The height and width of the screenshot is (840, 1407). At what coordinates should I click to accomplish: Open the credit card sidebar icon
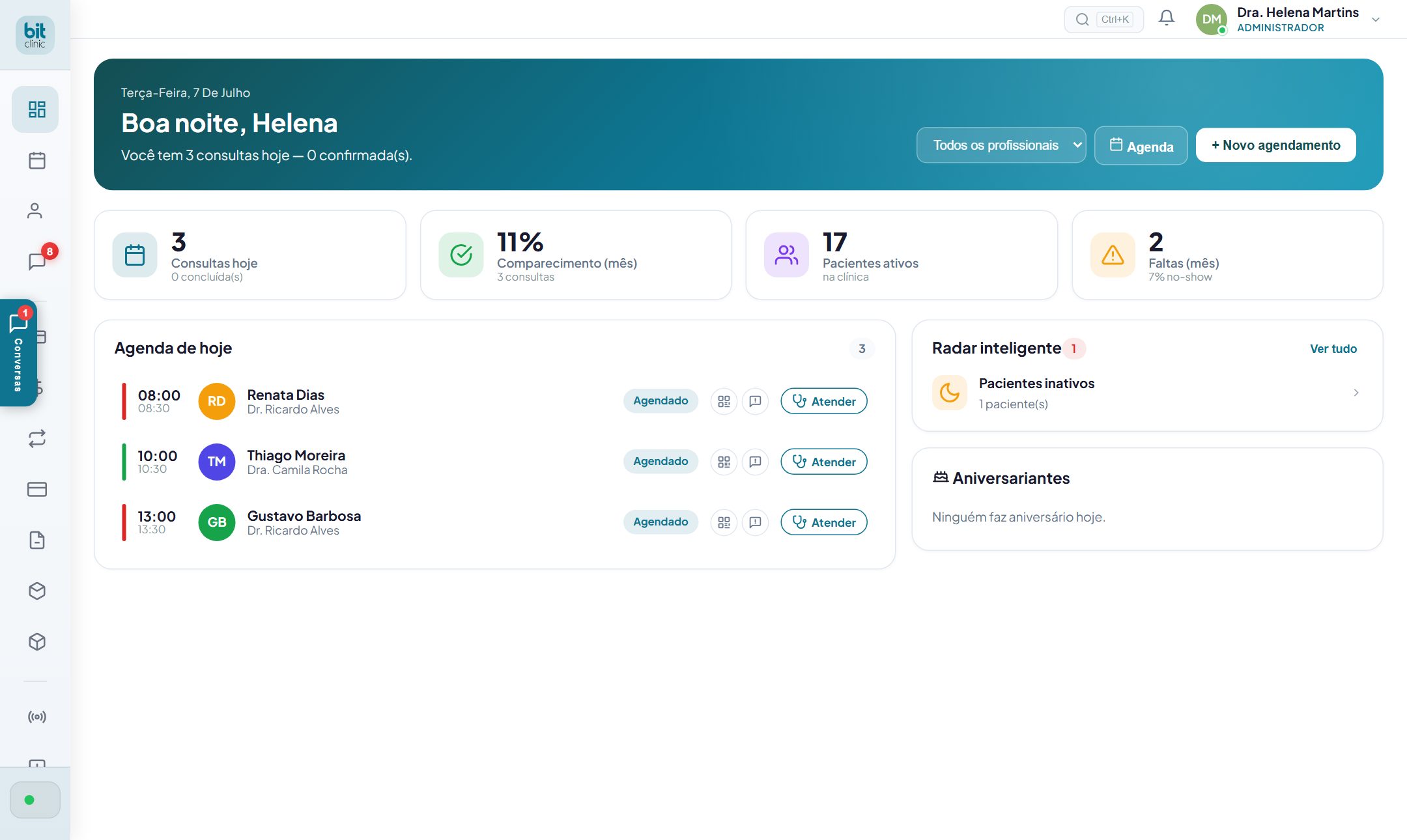(x=37, y=489)
